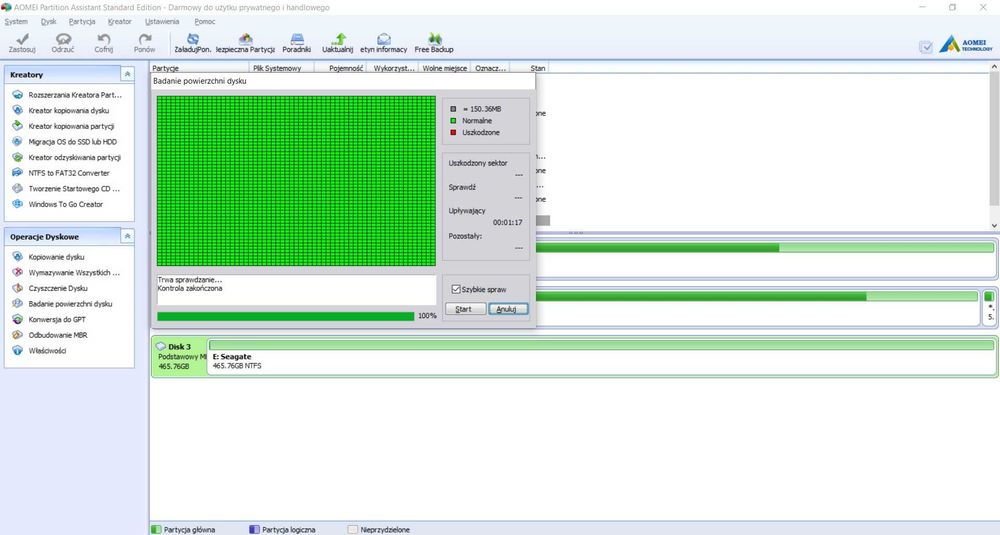
Task: Click the green surface test sector grid
Action: coord(296,181)
